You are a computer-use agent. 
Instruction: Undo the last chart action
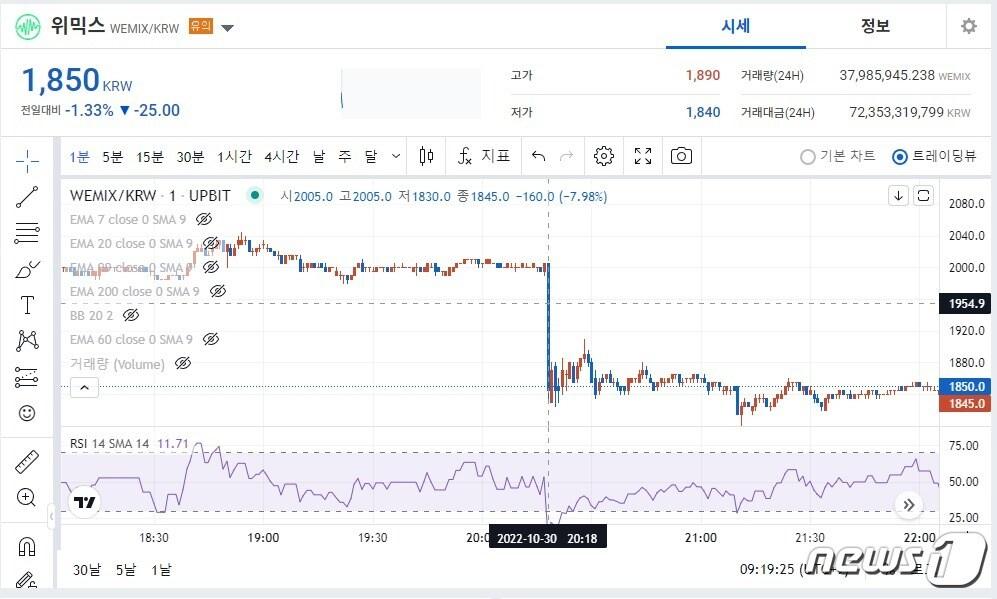coord(539,156)
